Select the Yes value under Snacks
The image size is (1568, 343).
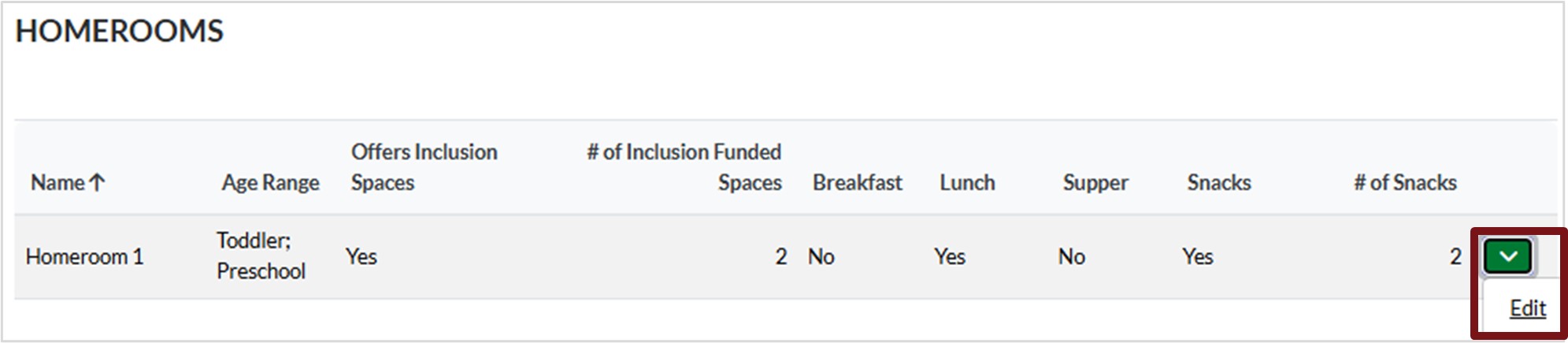(x=1197, y=257)
